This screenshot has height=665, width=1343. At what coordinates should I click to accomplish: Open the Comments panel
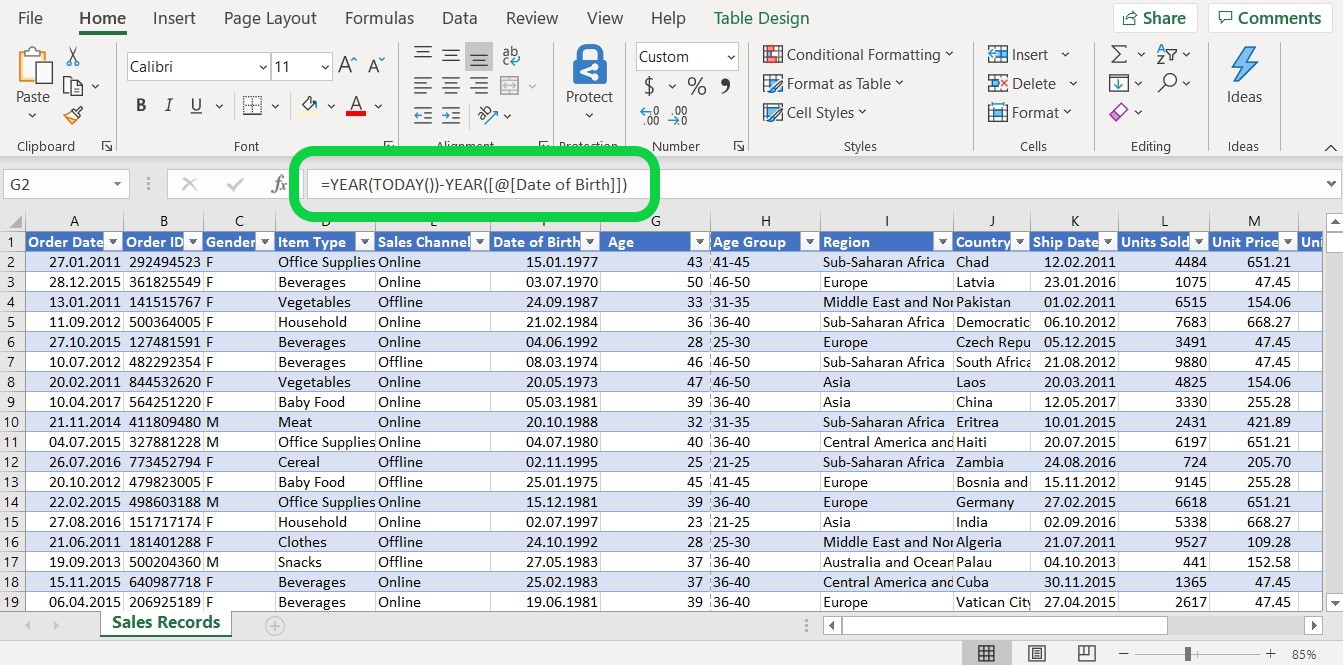(x=1269, y=17)
